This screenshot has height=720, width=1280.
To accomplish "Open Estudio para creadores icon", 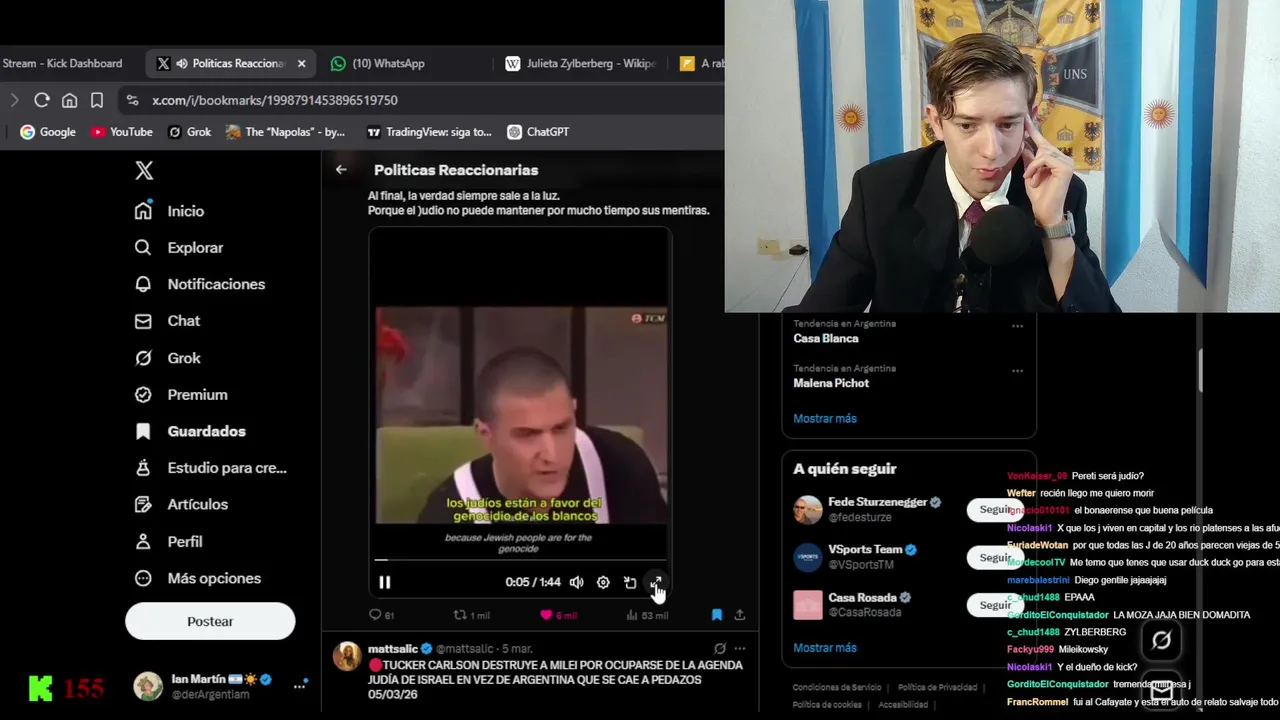I will click(143, 468).
